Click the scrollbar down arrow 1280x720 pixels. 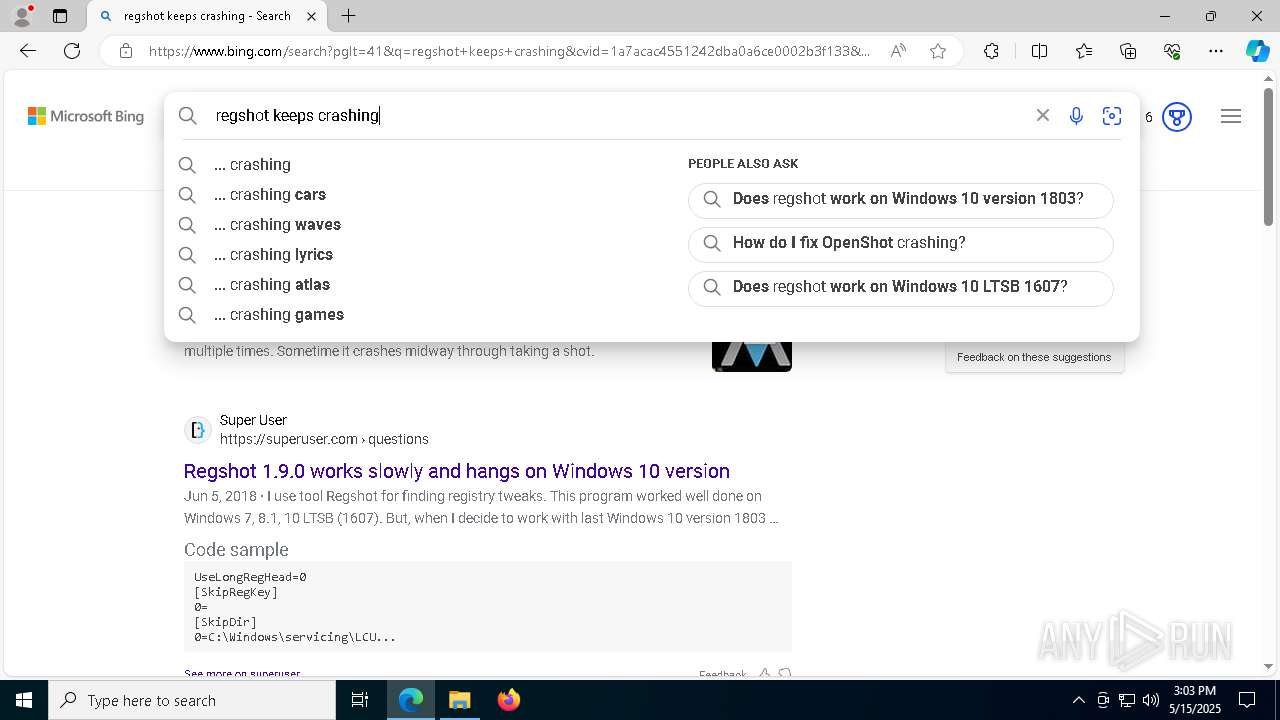click(1268, 666)
